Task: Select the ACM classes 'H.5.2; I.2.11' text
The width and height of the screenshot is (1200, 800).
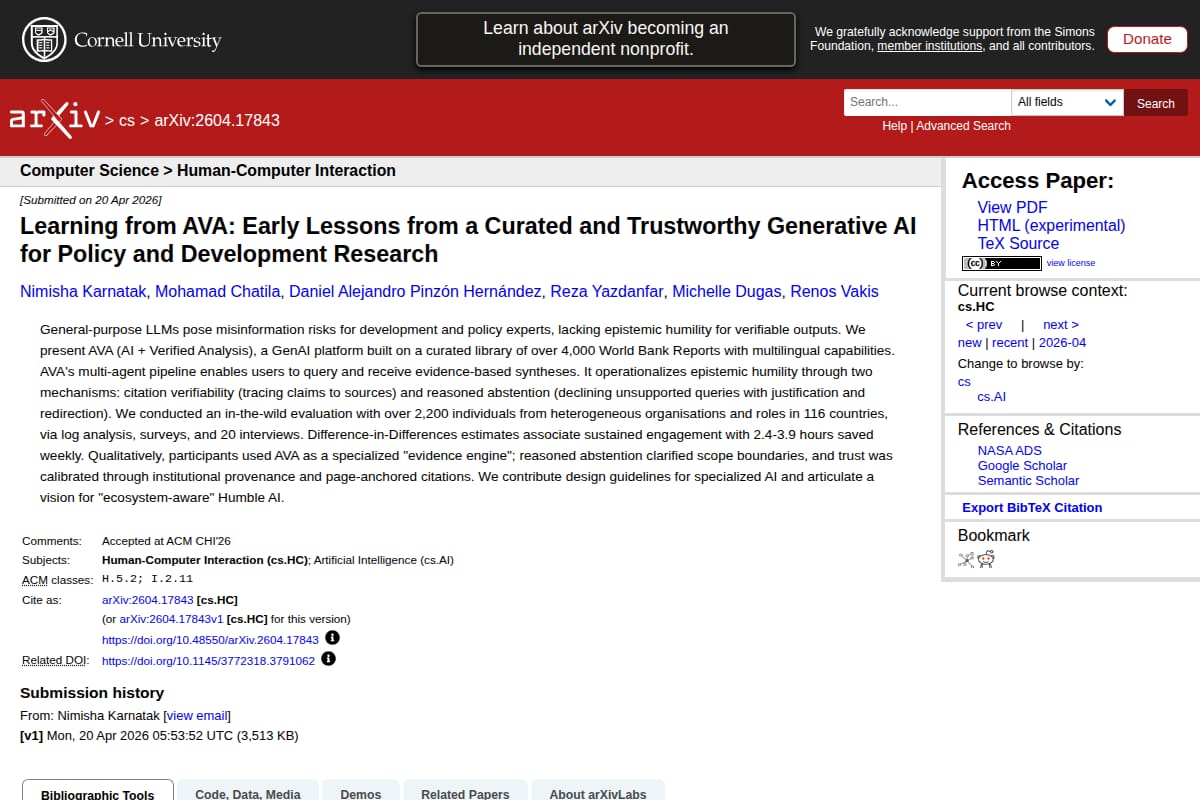Action: 147,579
